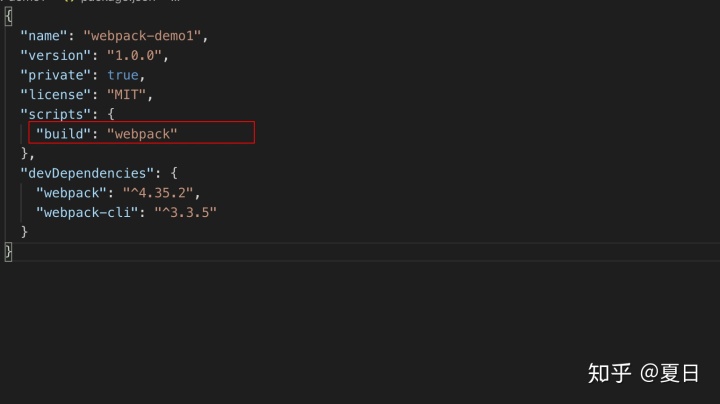Click the true boolean value
The width and height of the screenshot is (720, 404).
pyautogui.click(x=123, y=75)
